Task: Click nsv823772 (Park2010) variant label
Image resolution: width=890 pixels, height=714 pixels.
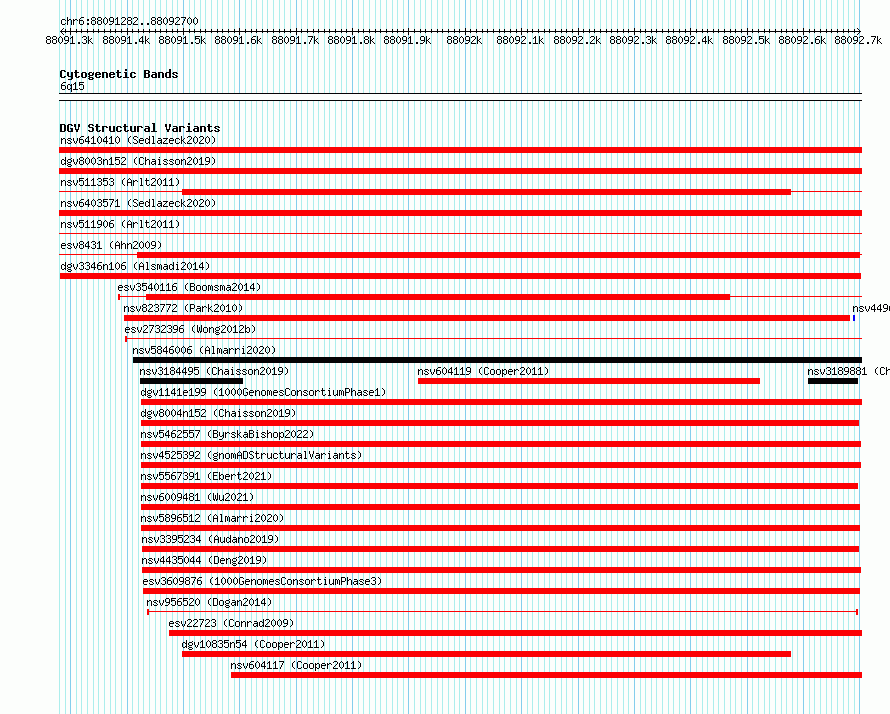Action: point(183,308)
